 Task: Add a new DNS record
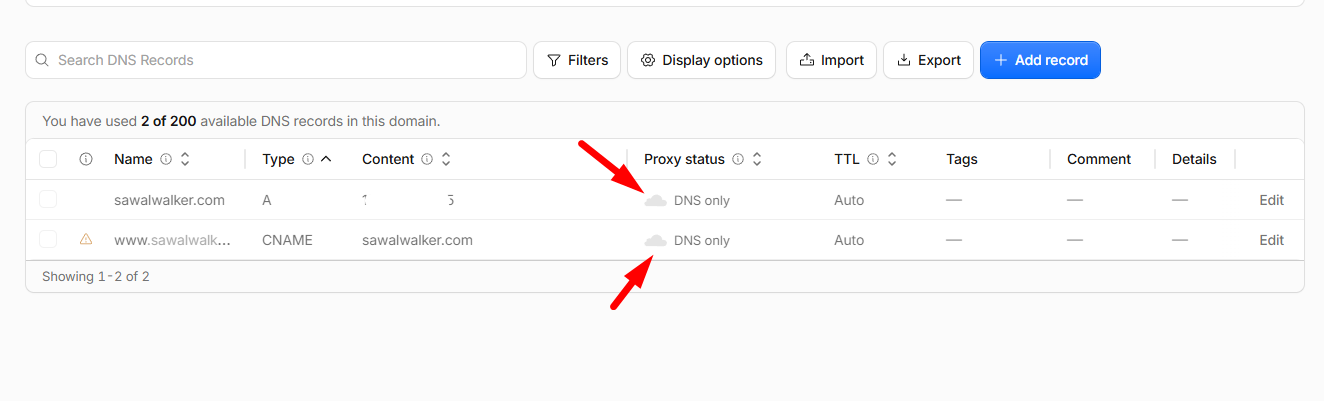tap(1040, 60)
